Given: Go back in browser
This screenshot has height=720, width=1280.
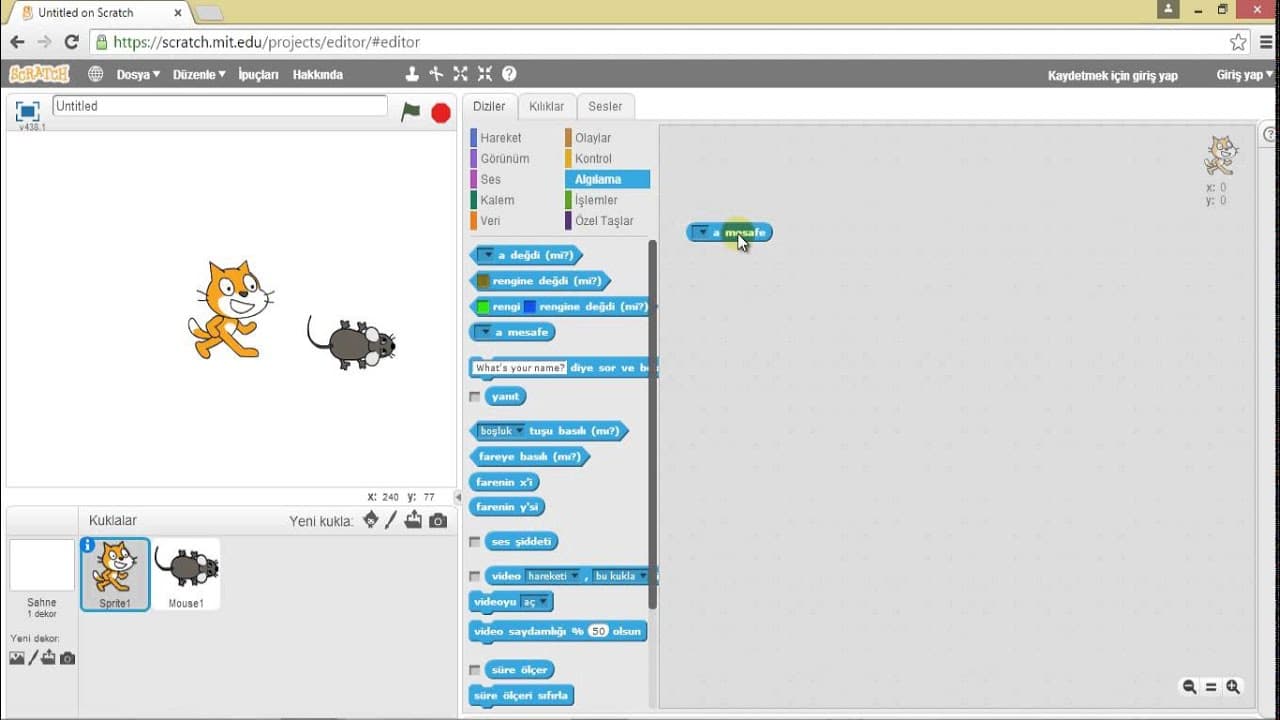Looking at the screenshot, I should coord(17,42).
